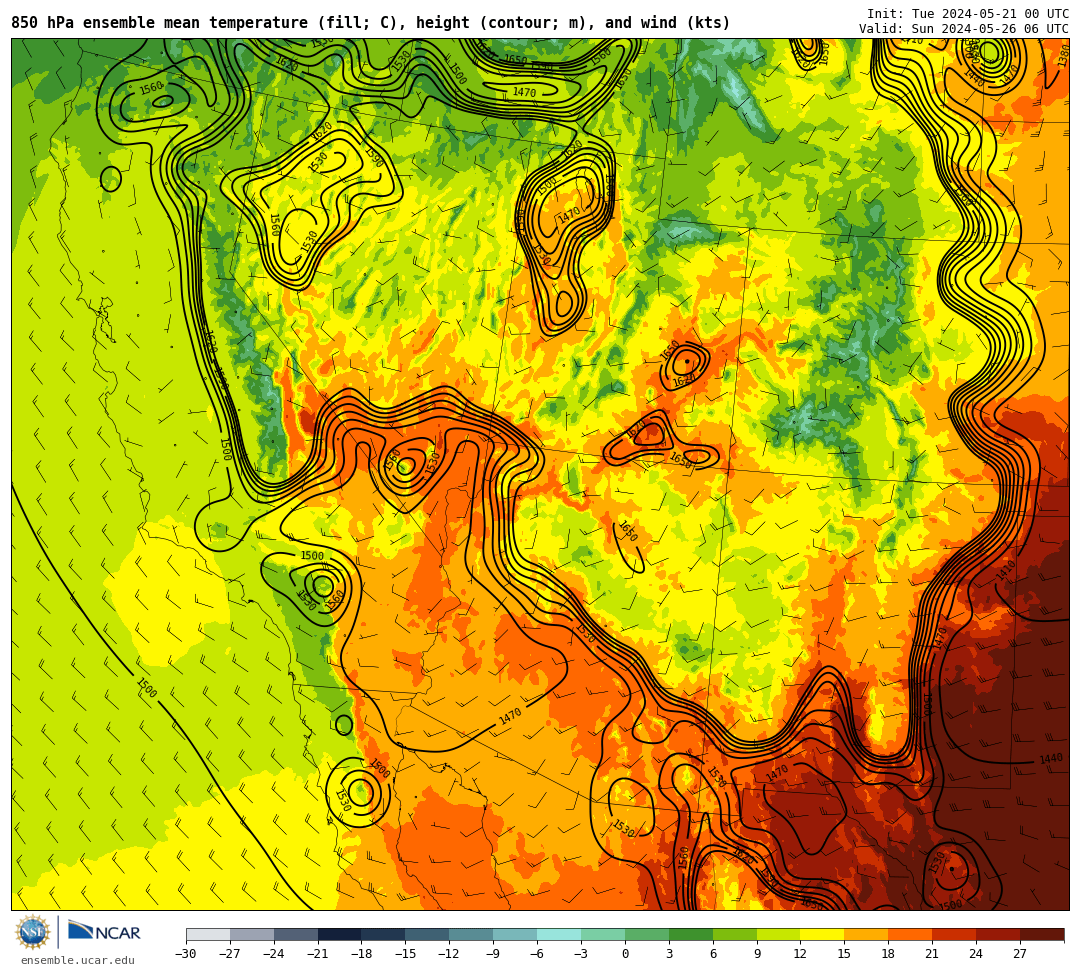Click the 27 colorbar tick label
The height and width of the screenshot is (973, 1080).
(x=1020, y=954)
